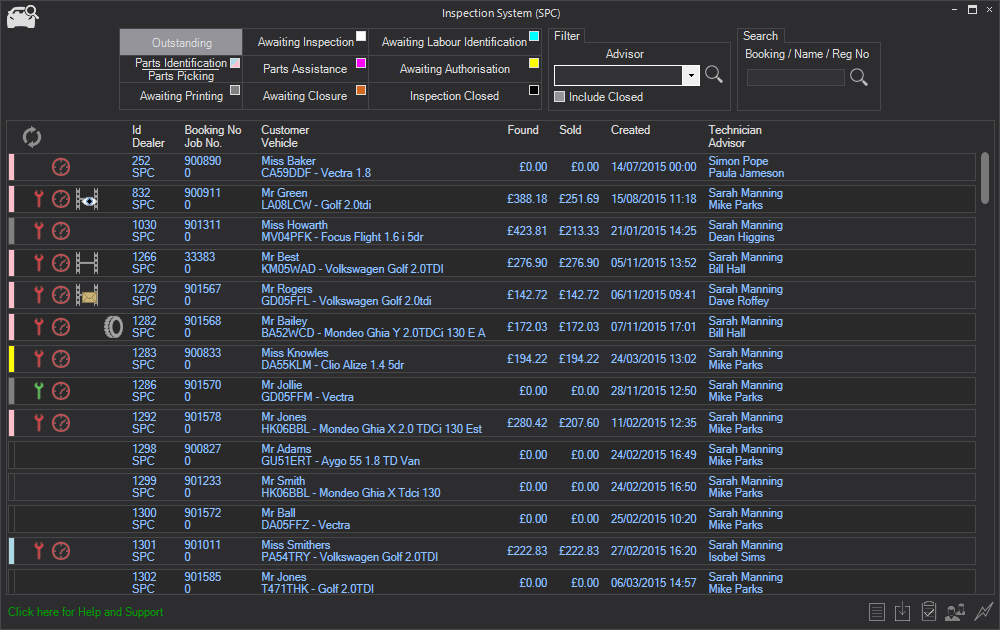Select the Awaiting Authorisation status filter
The image size is (1000, 630).
pos(455,69)
